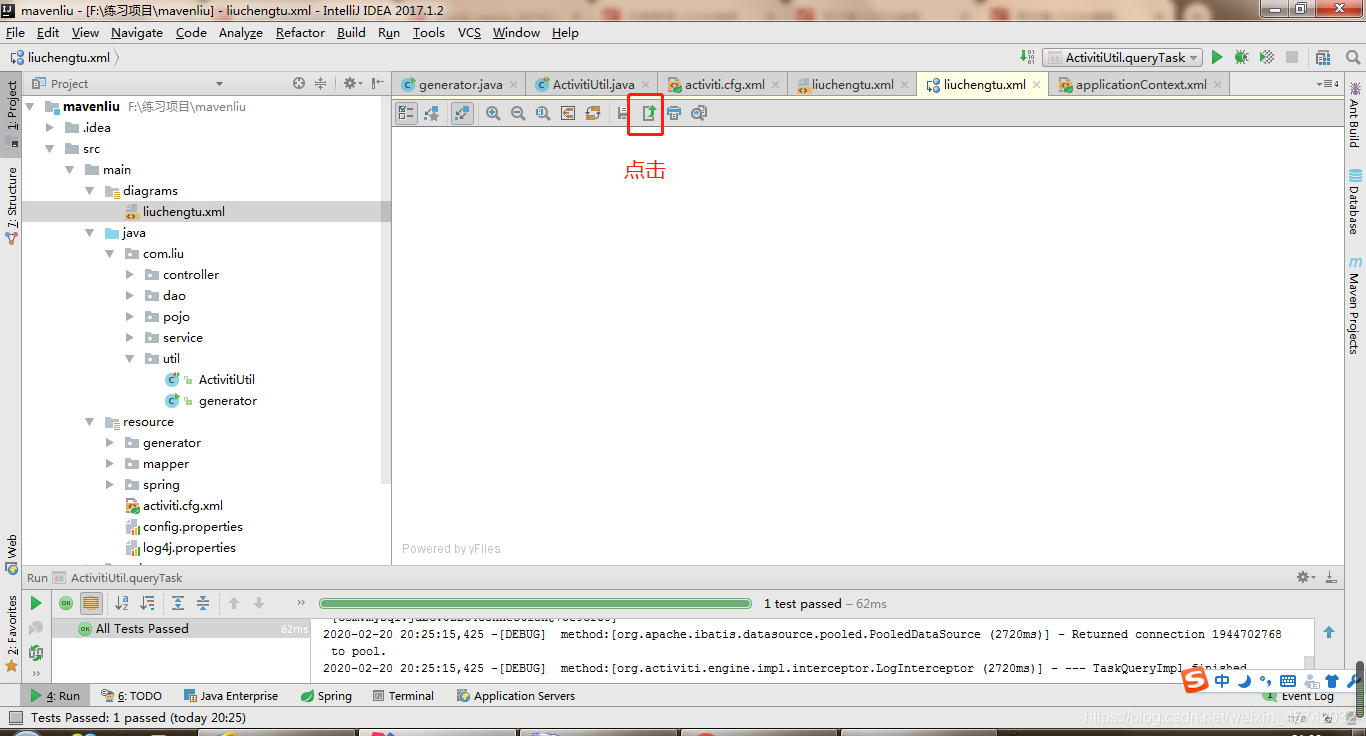The image size is (1366, 736).
Task: Switch to activiti.cfg.xml editor tab
Action: [724, 84]
